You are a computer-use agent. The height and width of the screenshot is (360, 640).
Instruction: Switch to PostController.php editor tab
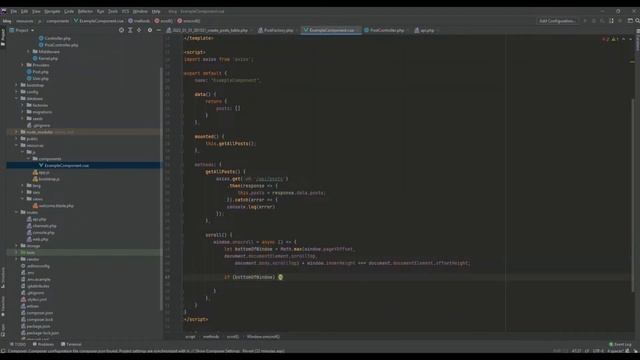point(384,30)
